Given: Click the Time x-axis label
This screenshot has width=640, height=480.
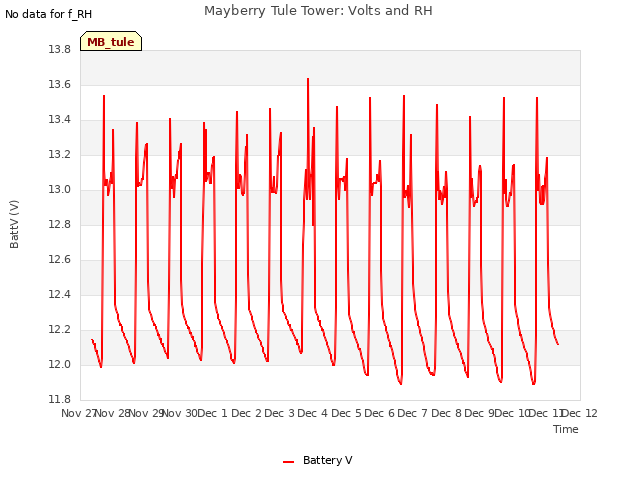Looking at the screenshot, I should [565, 429].
